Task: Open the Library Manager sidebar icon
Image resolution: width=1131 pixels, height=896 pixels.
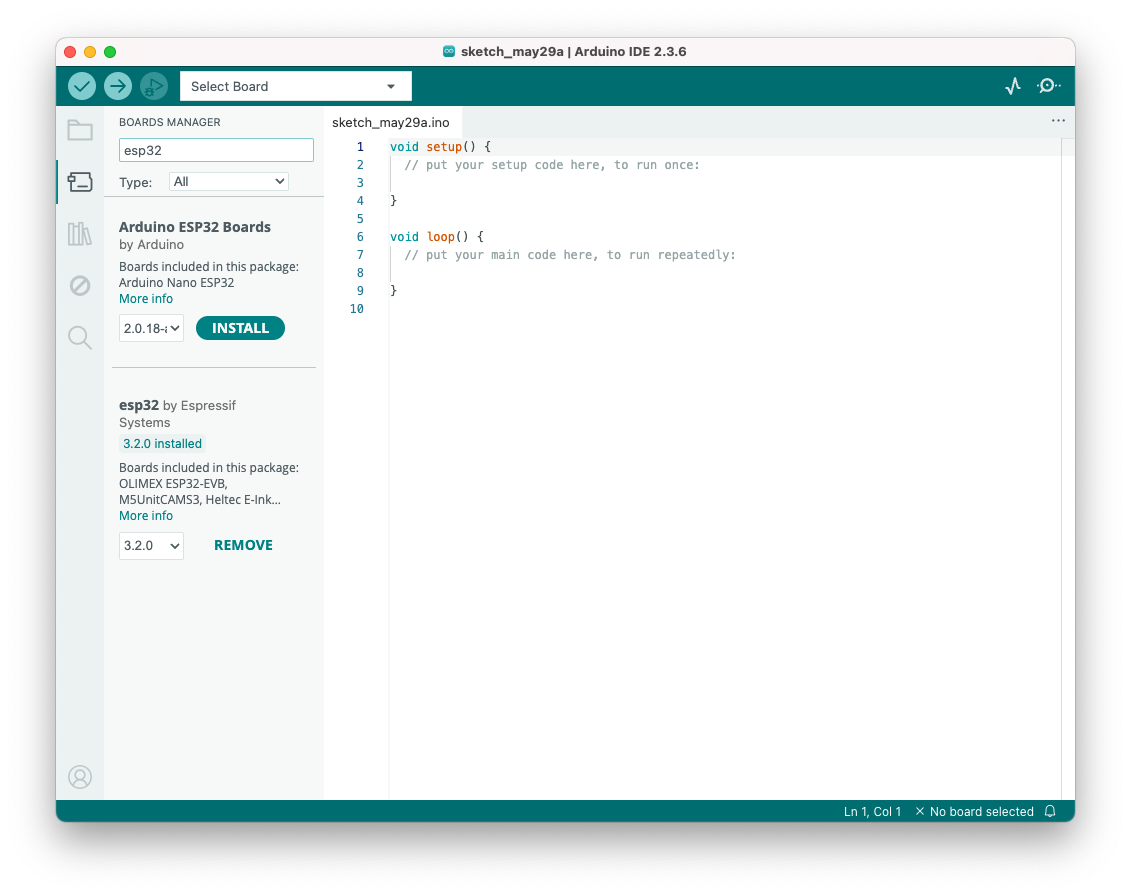Action: tap(80, 234)
